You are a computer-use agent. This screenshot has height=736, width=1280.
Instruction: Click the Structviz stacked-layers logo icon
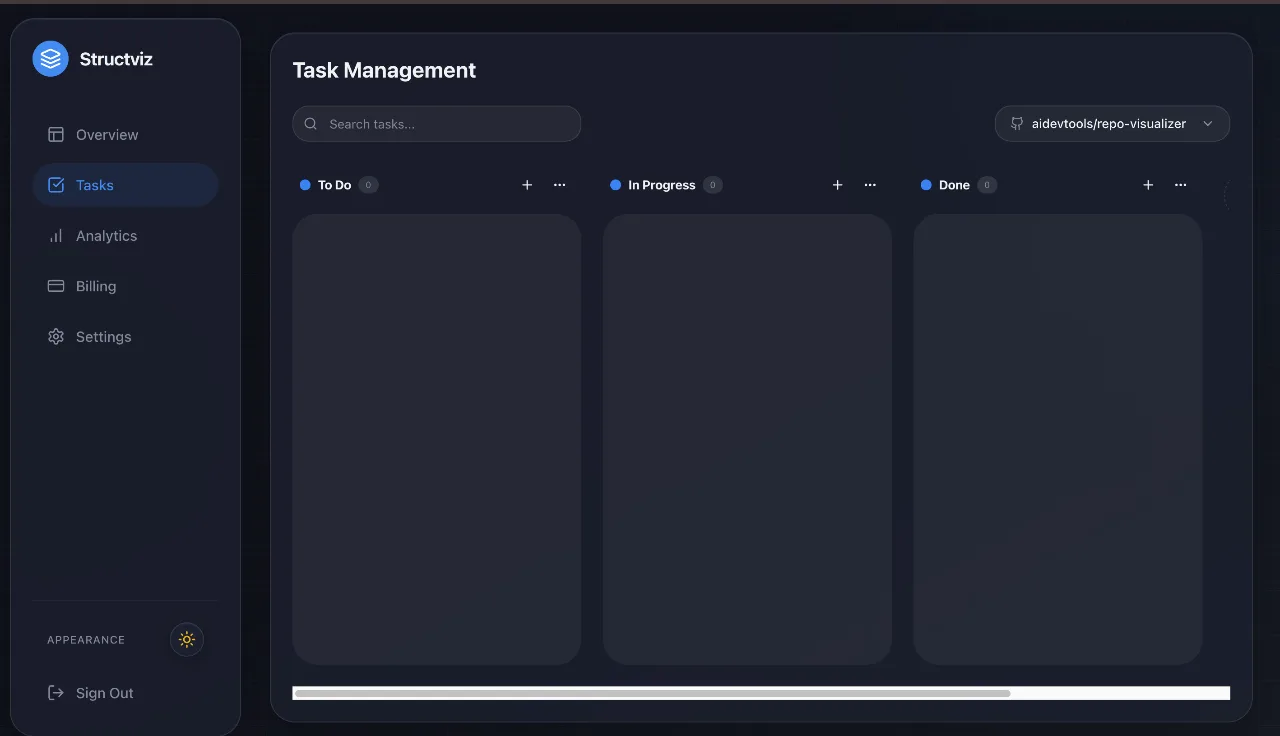[x=50, y=59]
